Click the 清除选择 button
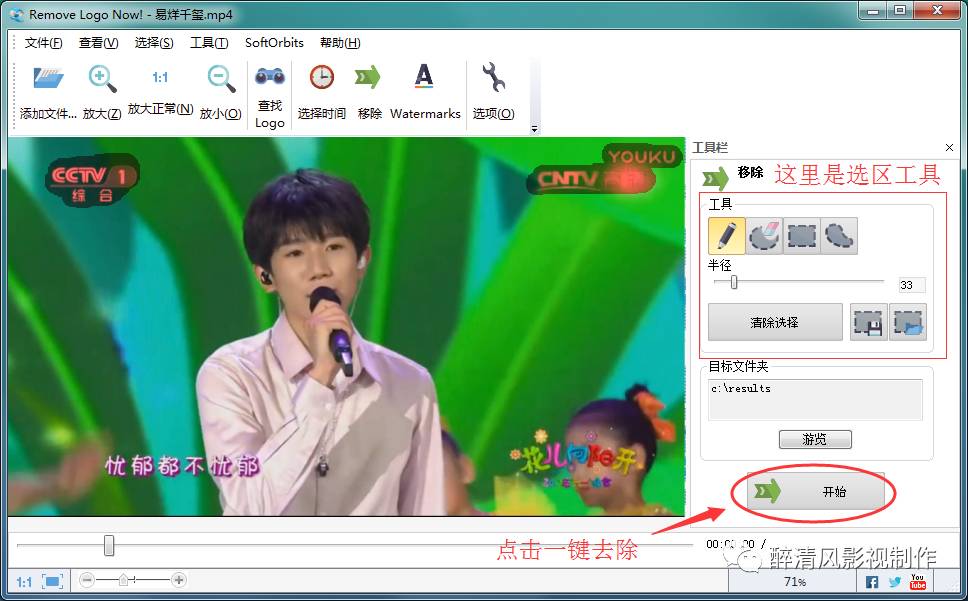This screenshot has width=968, height=601. point(775,322)
